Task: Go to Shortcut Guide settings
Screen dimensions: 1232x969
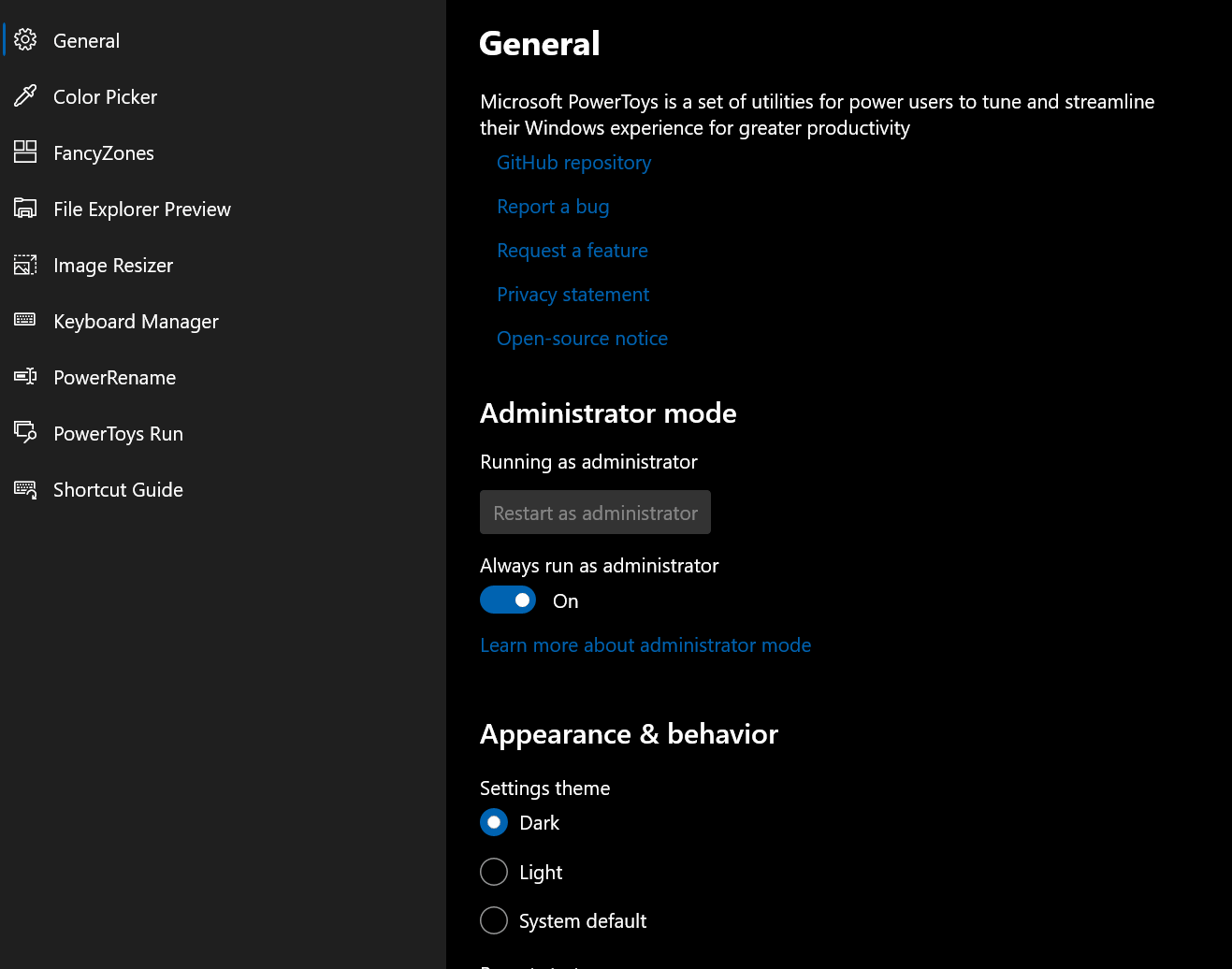Action: [223, 489]
